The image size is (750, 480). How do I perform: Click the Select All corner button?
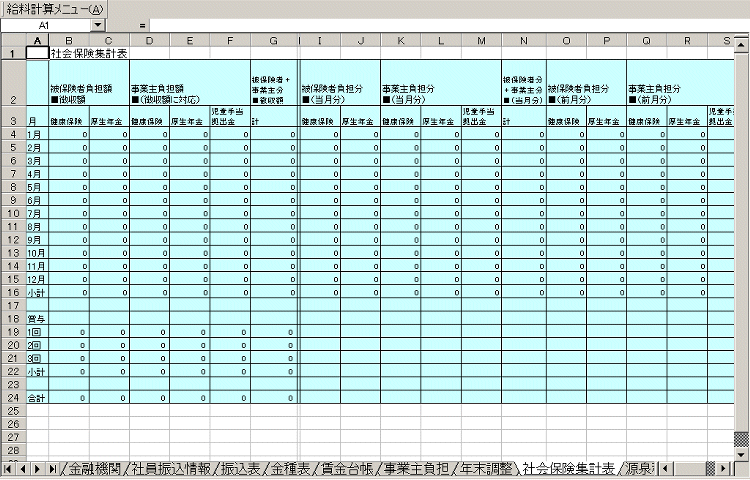pyautogui.click(x=12, y=40)
